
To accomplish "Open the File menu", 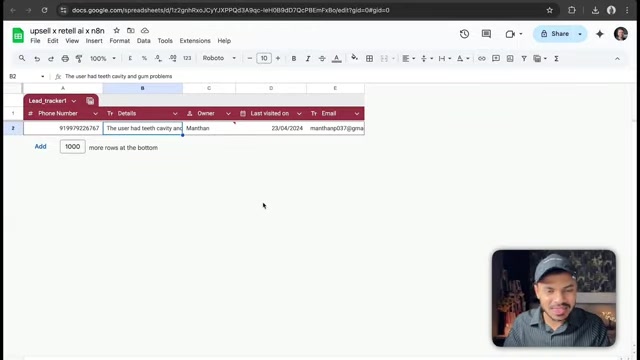I will tap(36, 41).
